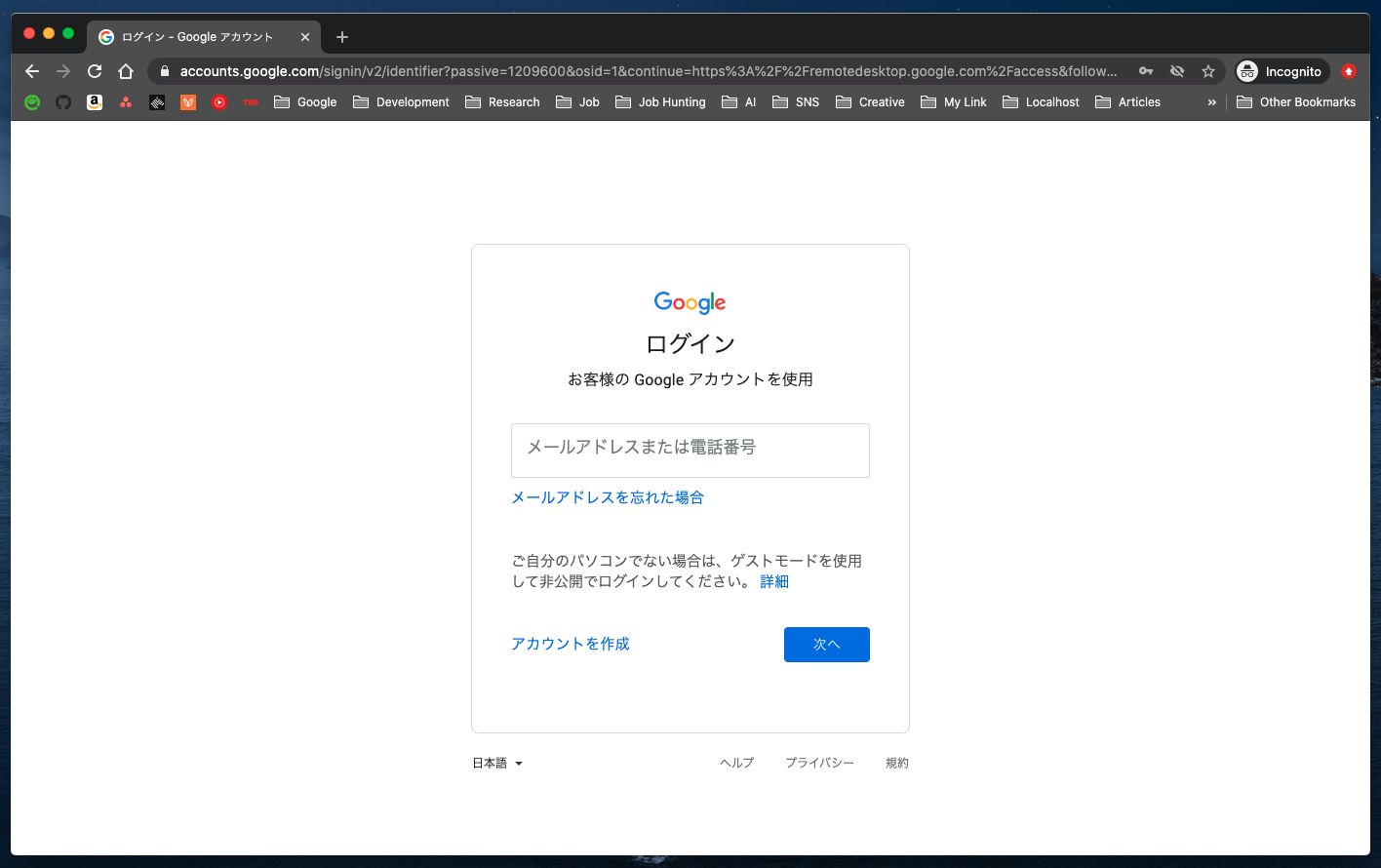Open the Asana three-dots bookmark
The image size is (1381, 868).
[x=126, y=101]
